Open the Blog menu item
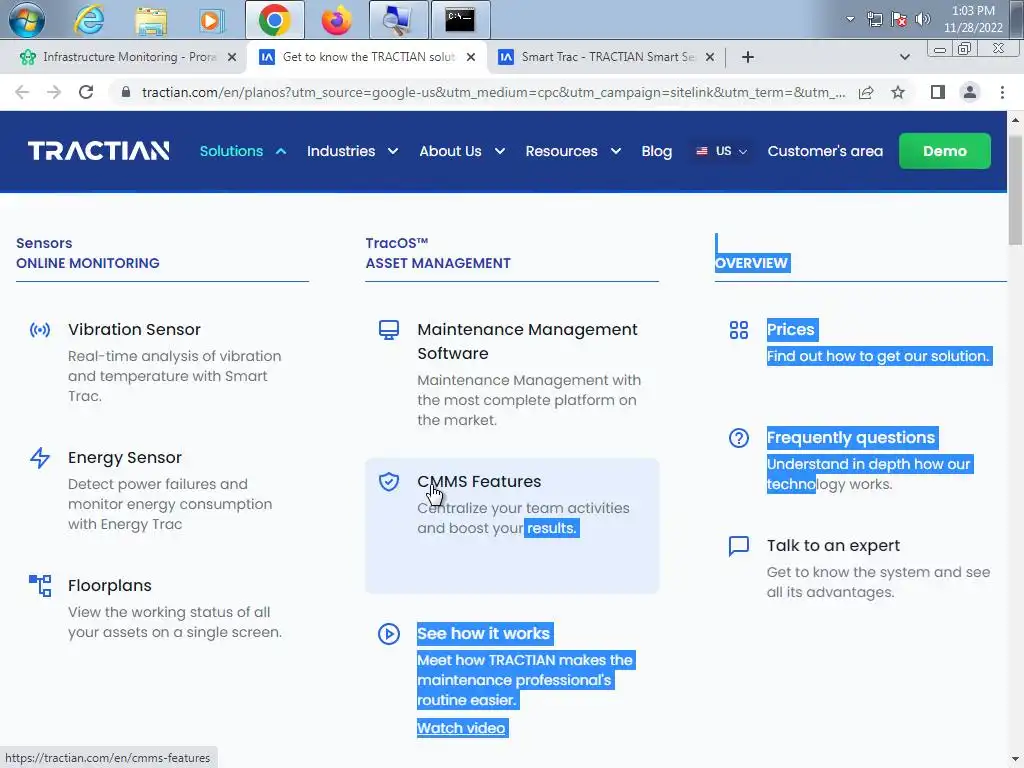1024x768 pixels. [656, 151]
